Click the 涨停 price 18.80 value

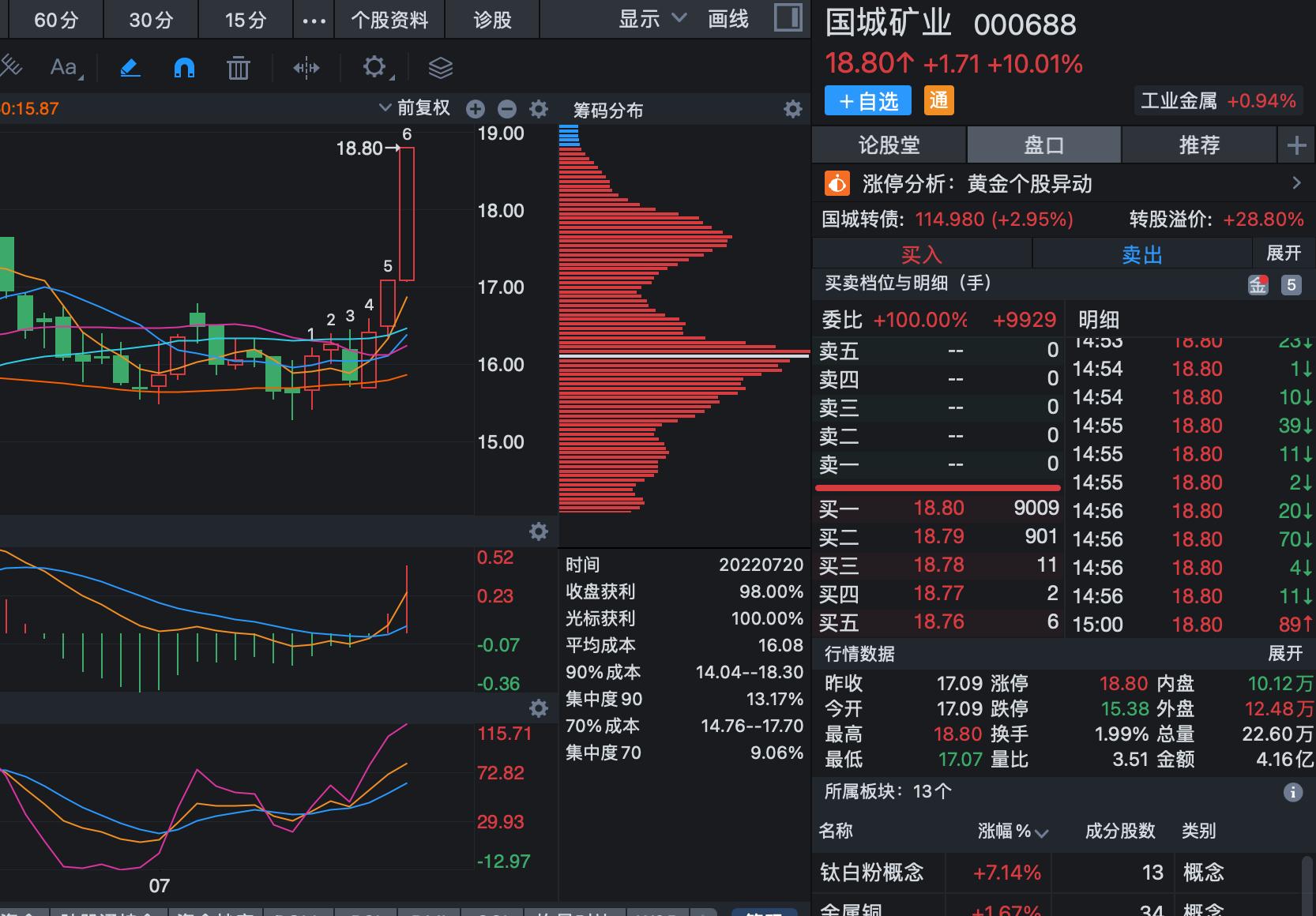[1123, 684]
